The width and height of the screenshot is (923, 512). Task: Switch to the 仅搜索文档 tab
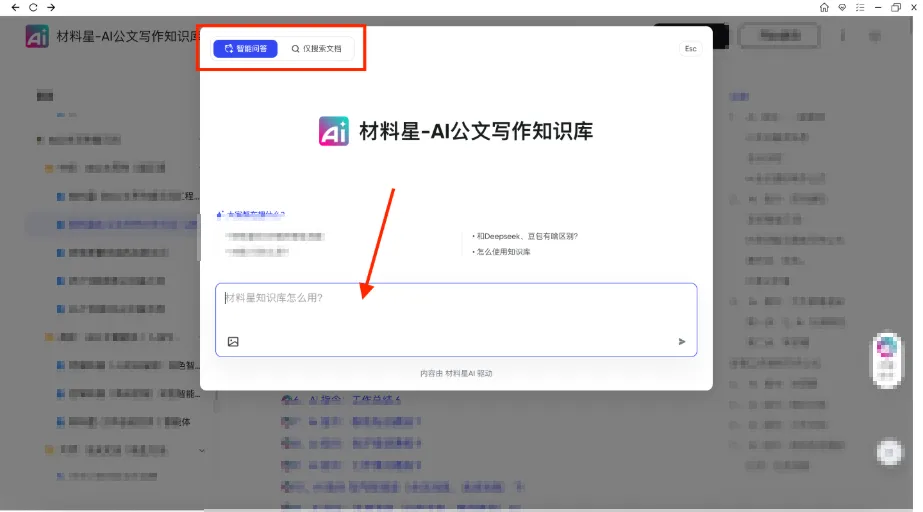[x=316, y=49]
